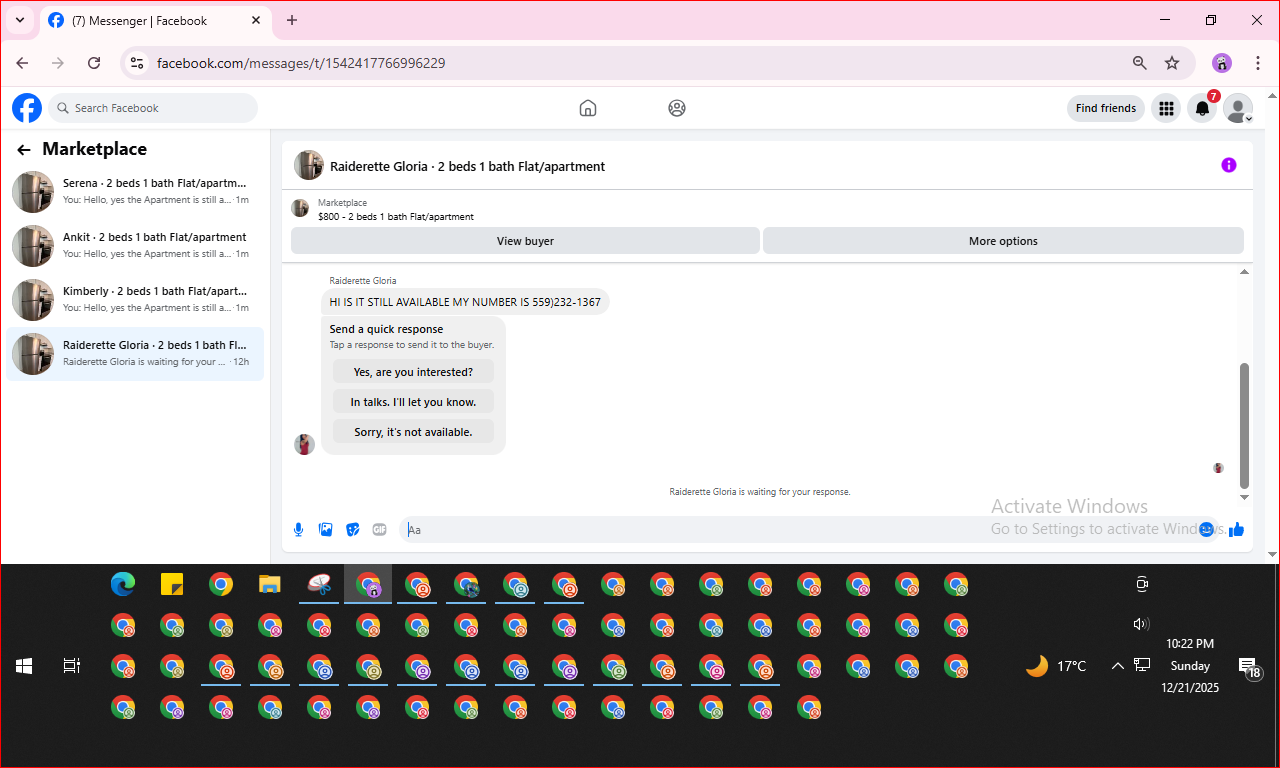Focus the Search Facebook field
1280x768 pixels.
152,108
